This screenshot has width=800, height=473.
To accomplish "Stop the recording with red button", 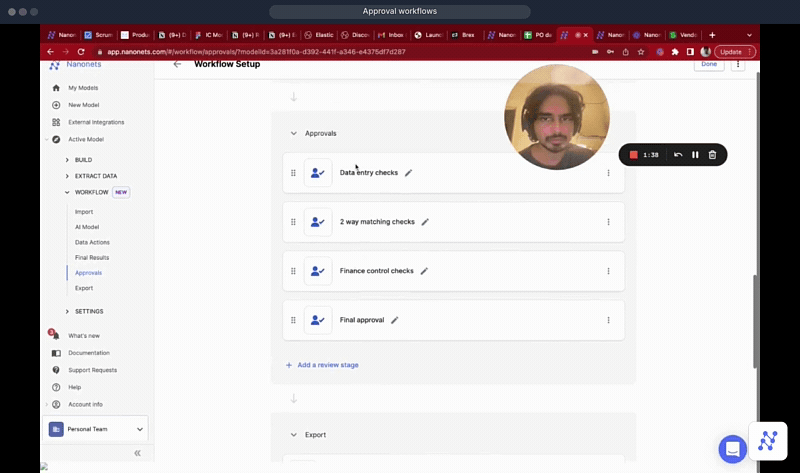I will tap(633, 155).
